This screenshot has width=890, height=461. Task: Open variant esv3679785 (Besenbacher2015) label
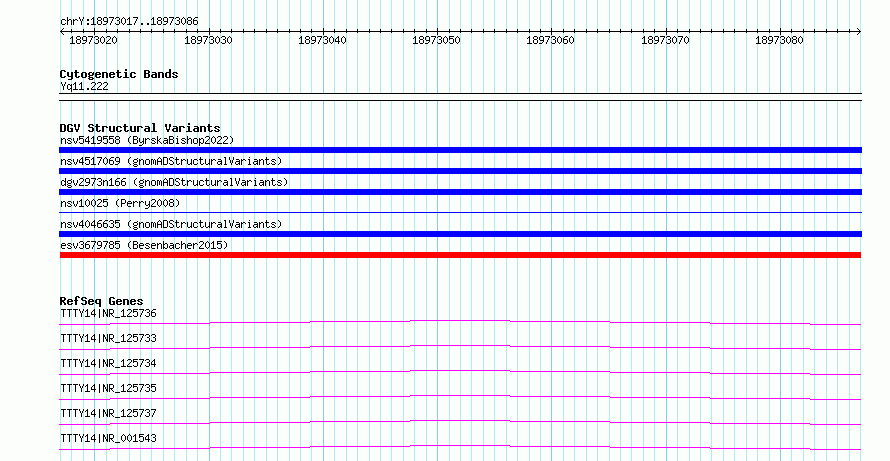tap(144, 245)
